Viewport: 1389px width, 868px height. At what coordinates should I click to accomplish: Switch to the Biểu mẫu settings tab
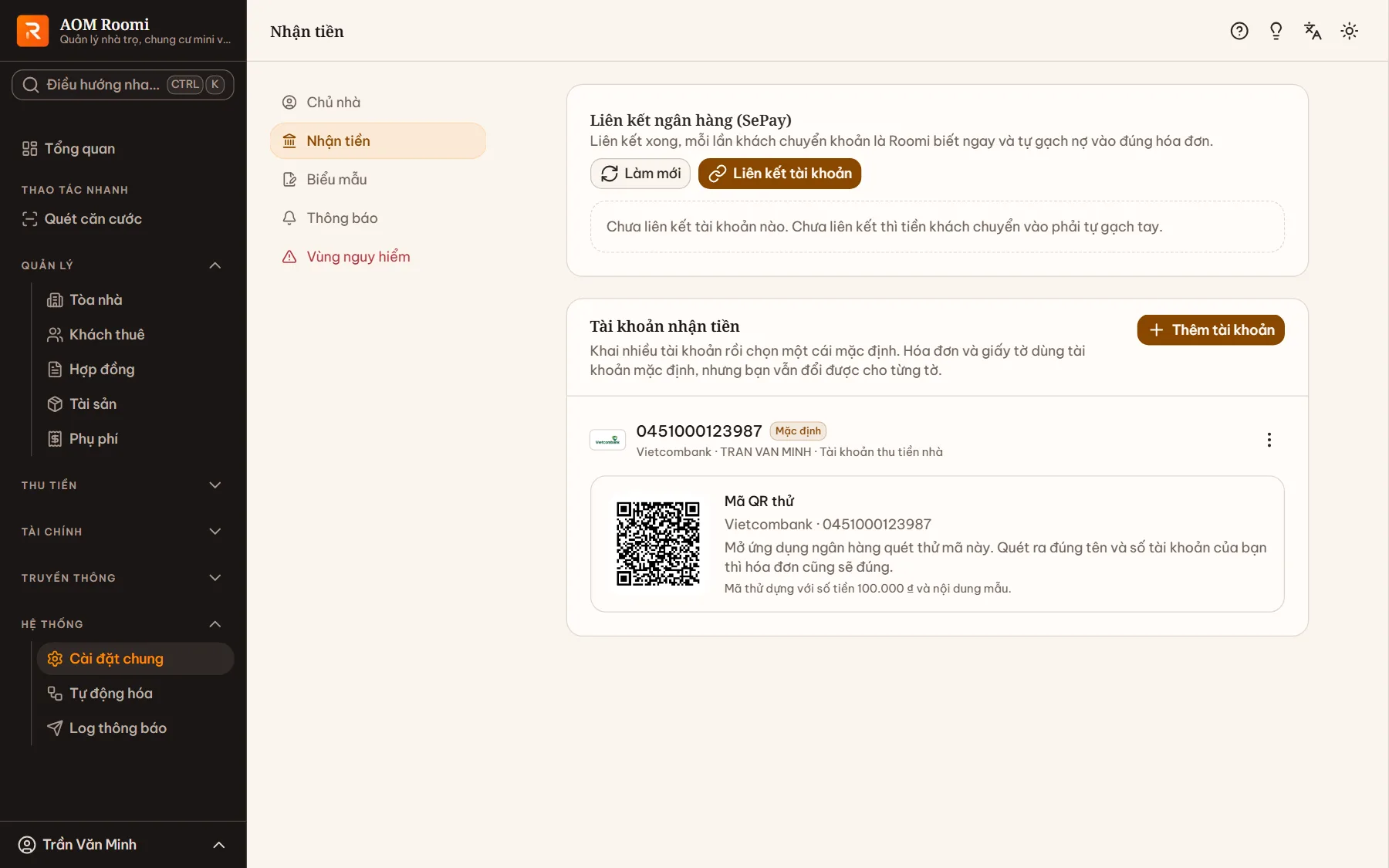378,179
